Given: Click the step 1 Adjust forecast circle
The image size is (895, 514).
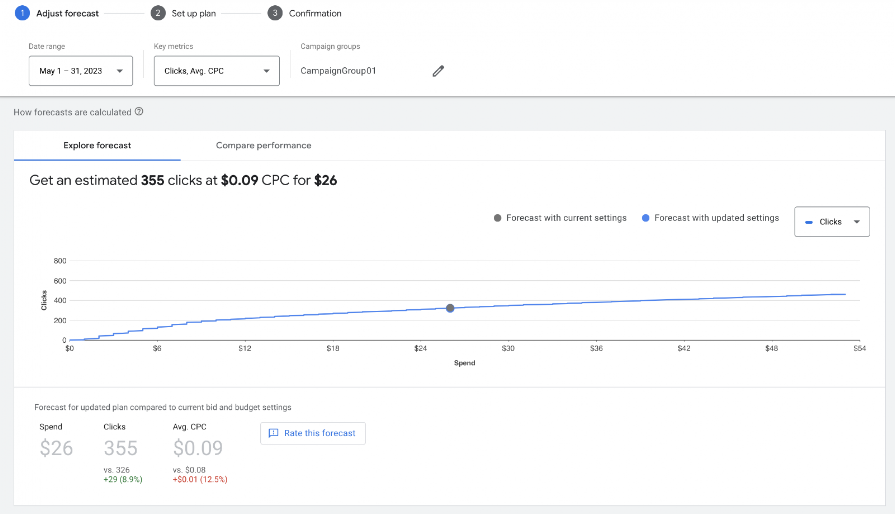Looking at the screenshot, I should tap(22, 13).
